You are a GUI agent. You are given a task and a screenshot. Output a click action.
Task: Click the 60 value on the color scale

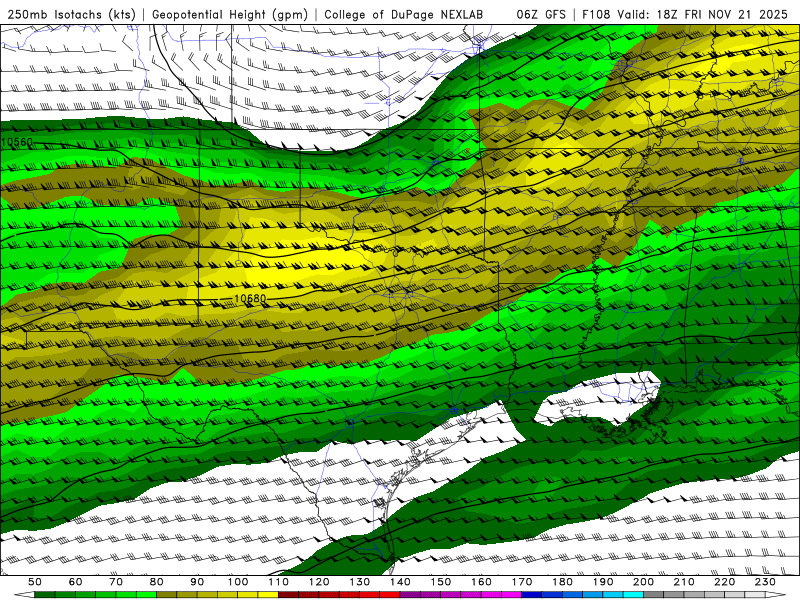tap(76, 582)
